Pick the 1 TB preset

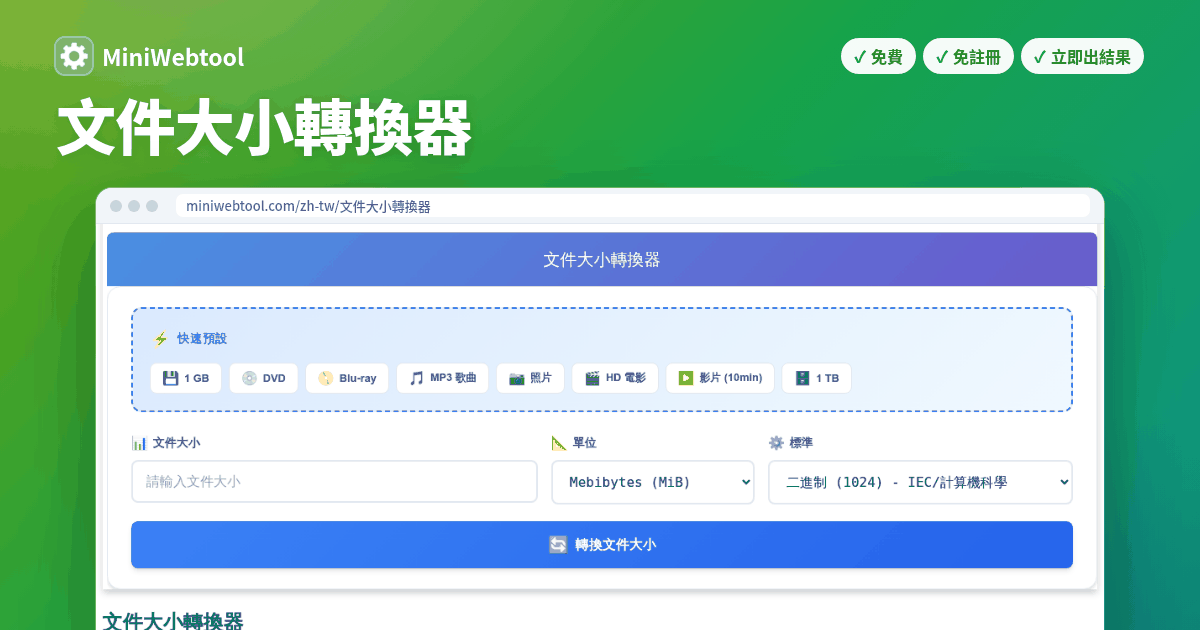click(x=817, y=378)
